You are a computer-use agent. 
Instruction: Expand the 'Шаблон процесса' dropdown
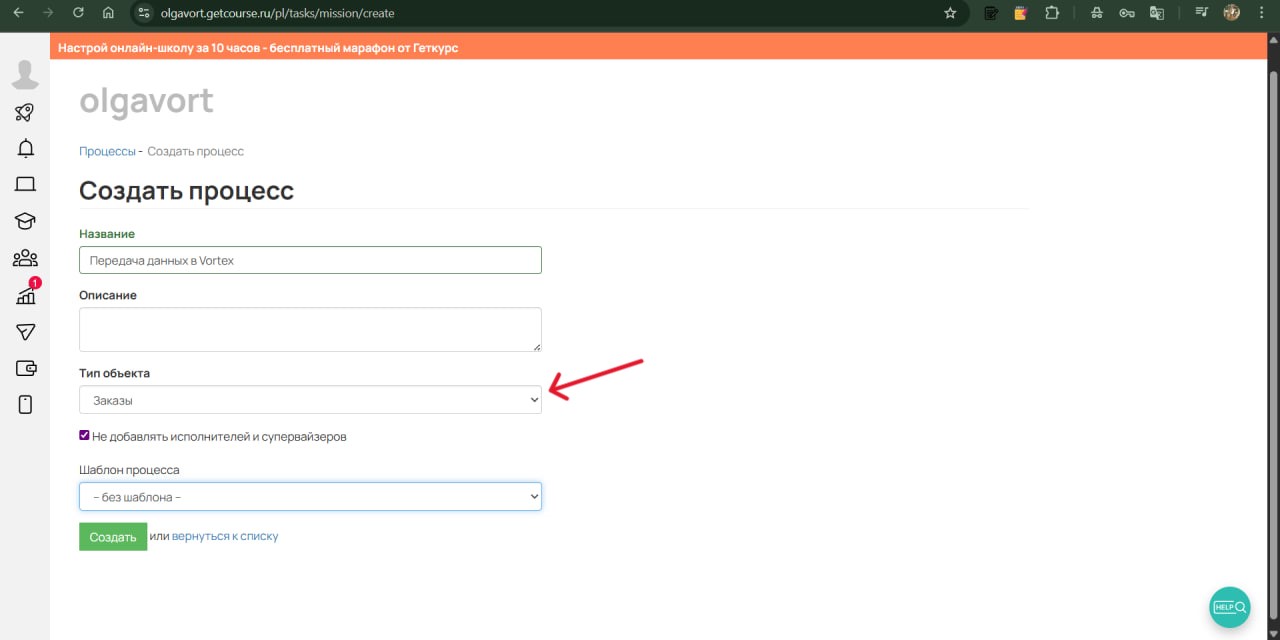310,497
